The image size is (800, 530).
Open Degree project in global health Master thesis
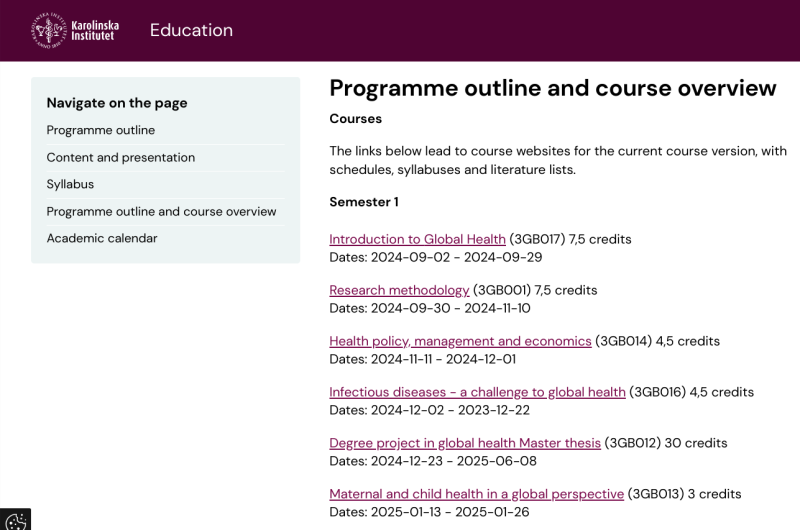click(465, 443)
